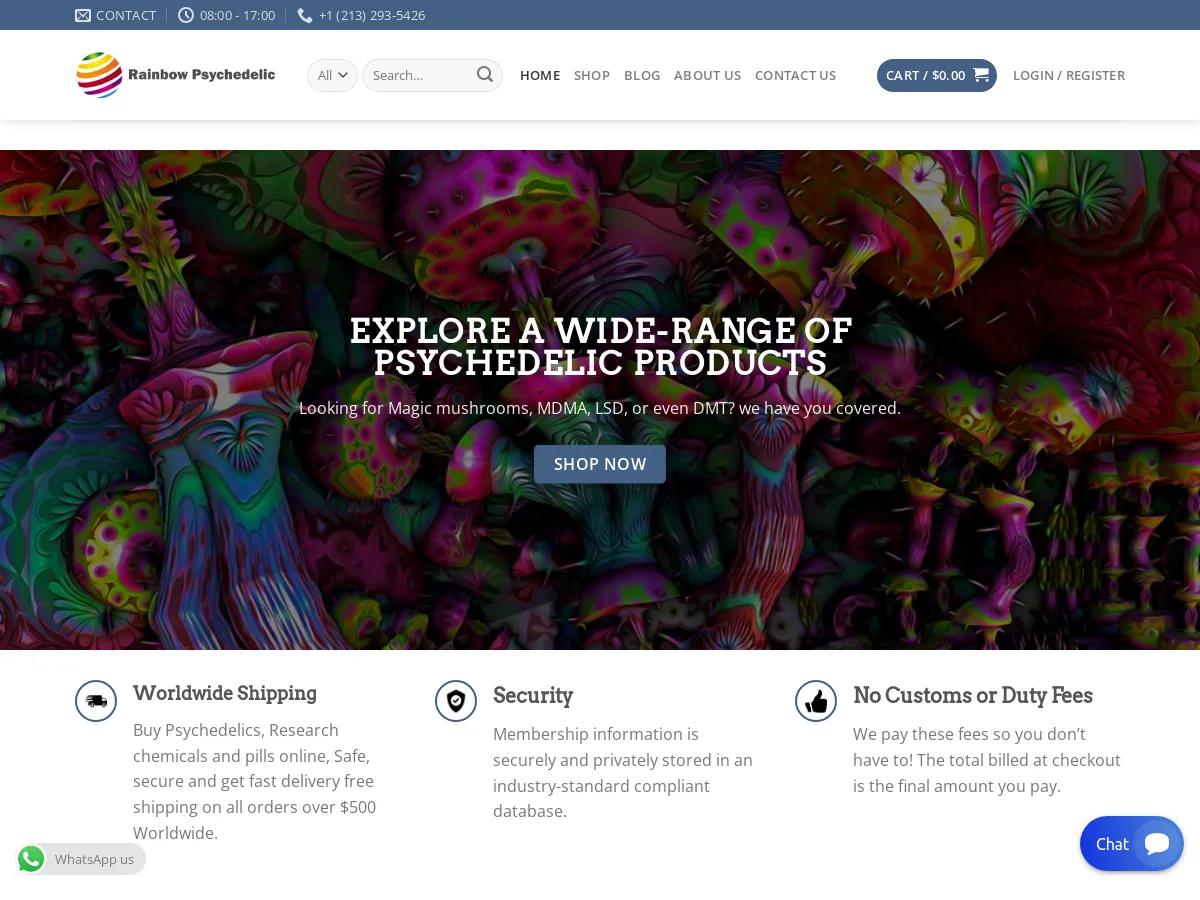Select CONTACT US in the navigation
The height and width of the screenshot is (900, 1200).
tap(795, 75)
